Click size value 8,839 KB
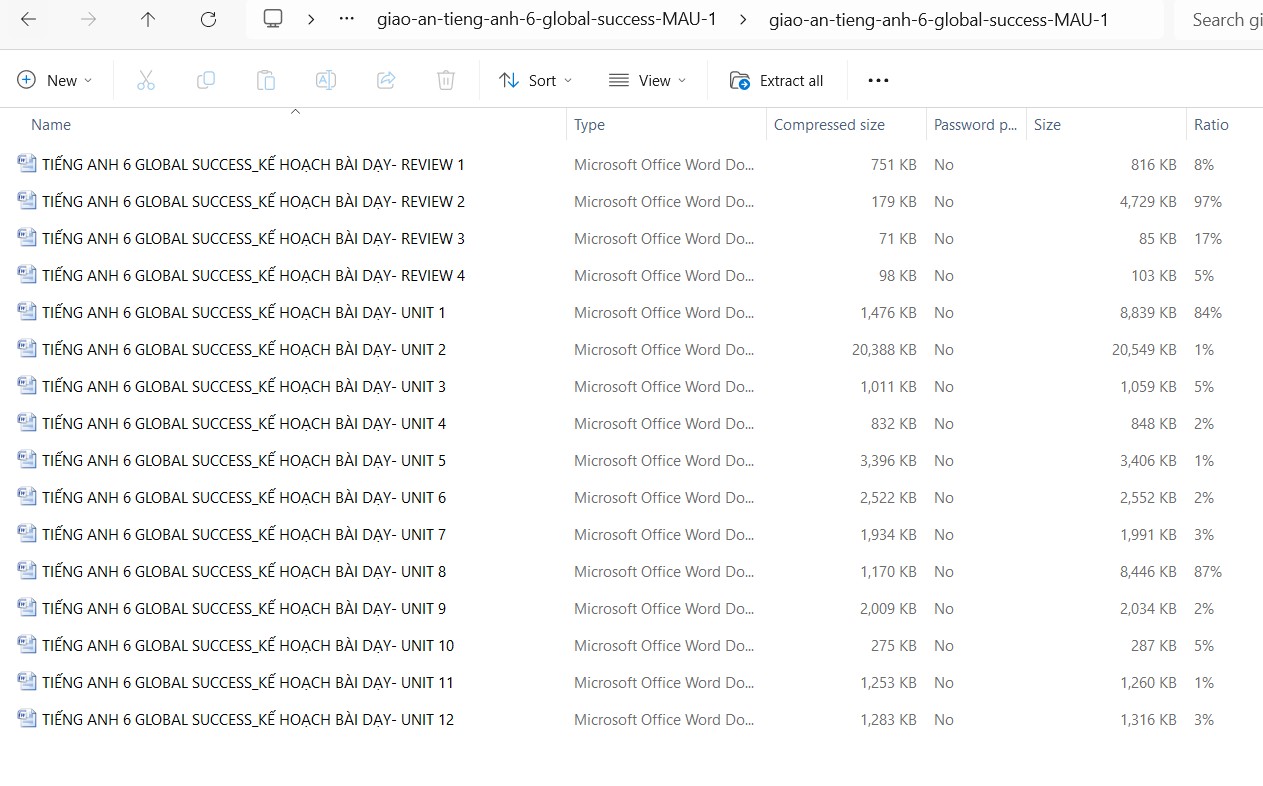 click(x=1148, y=312)
